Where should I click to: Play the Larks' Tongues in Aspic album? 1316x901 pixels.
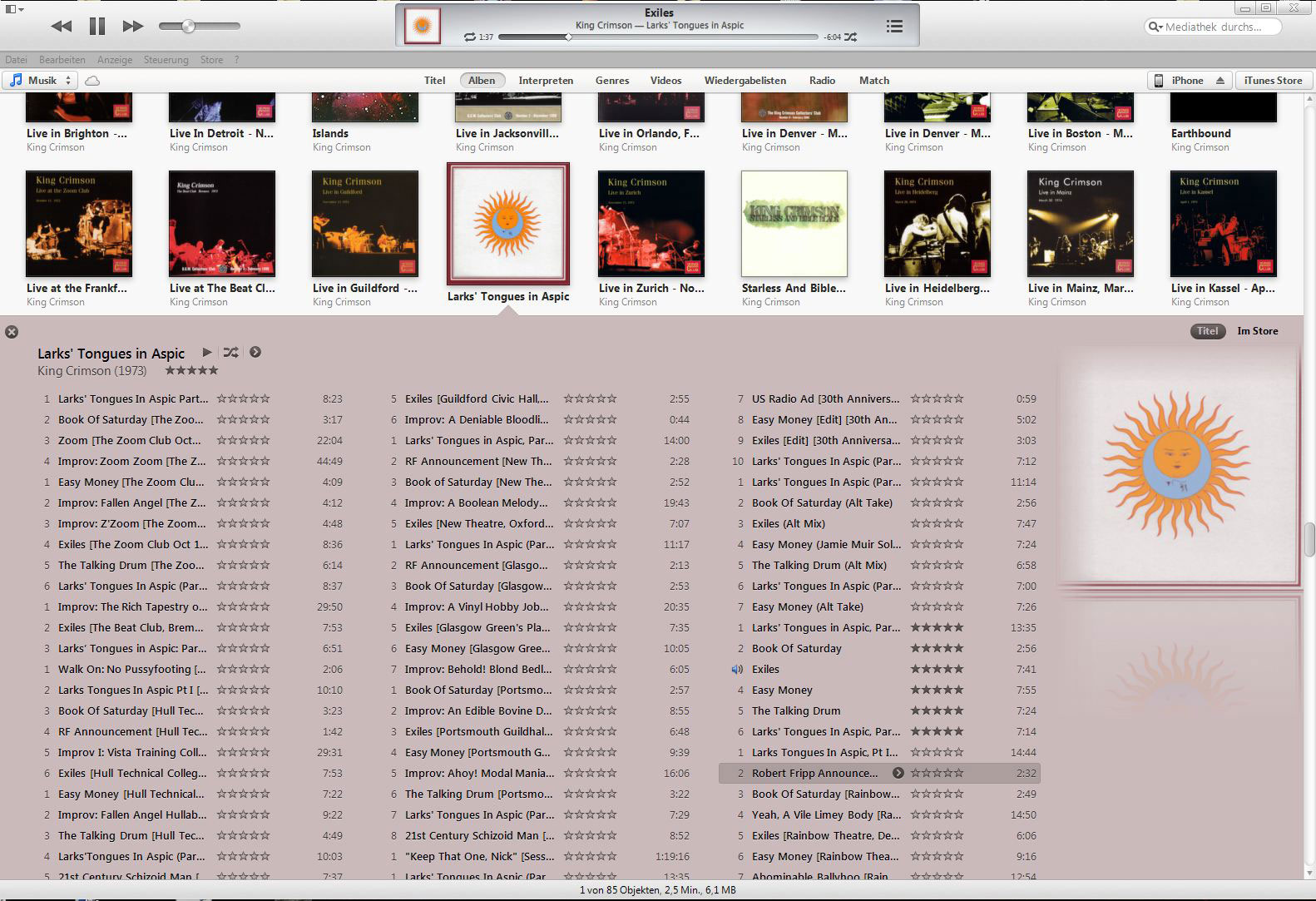click(x=207, y=353)
